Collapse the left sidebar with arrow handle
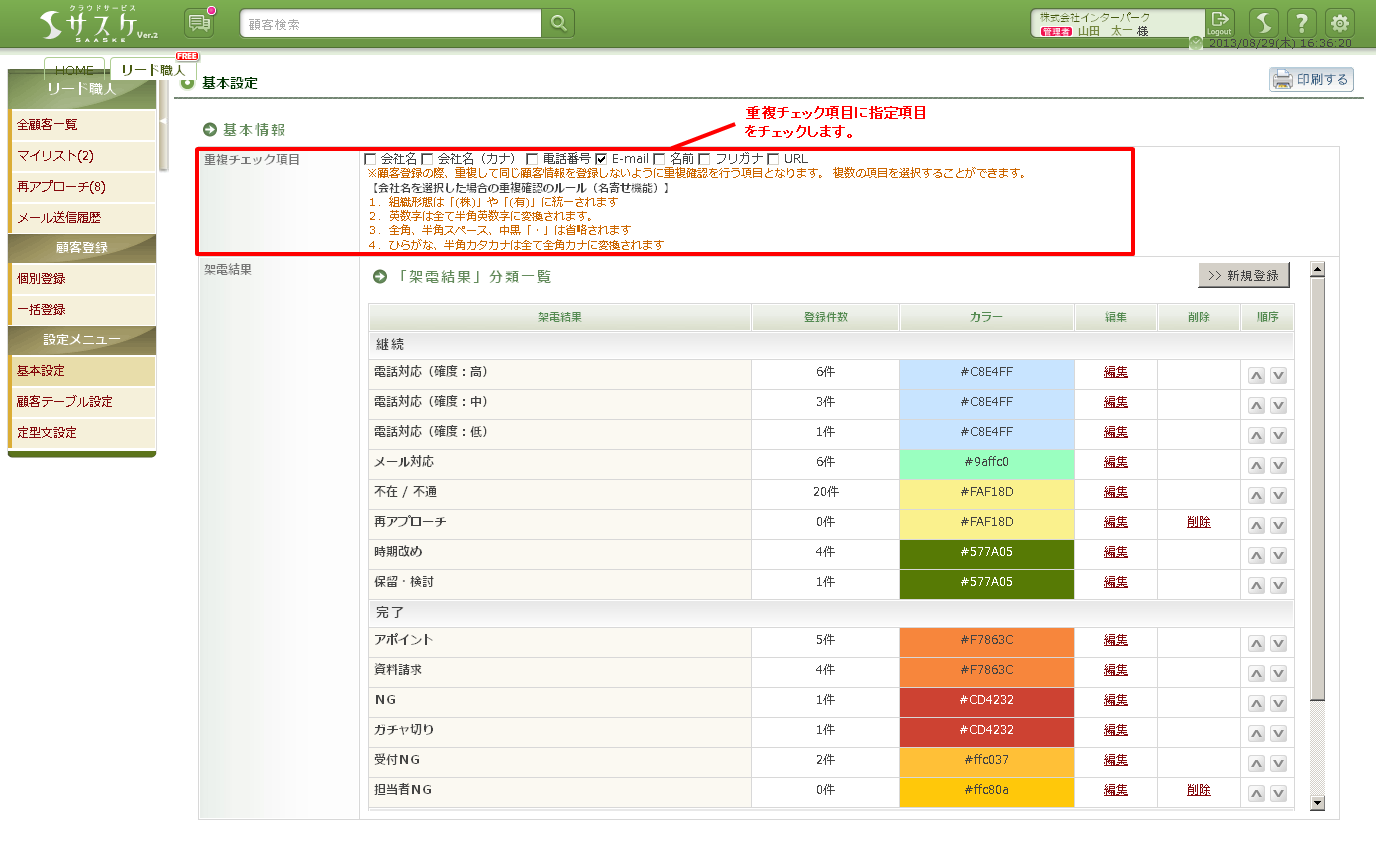Viewport: 1376px width, 841px height. click(163, 121)
